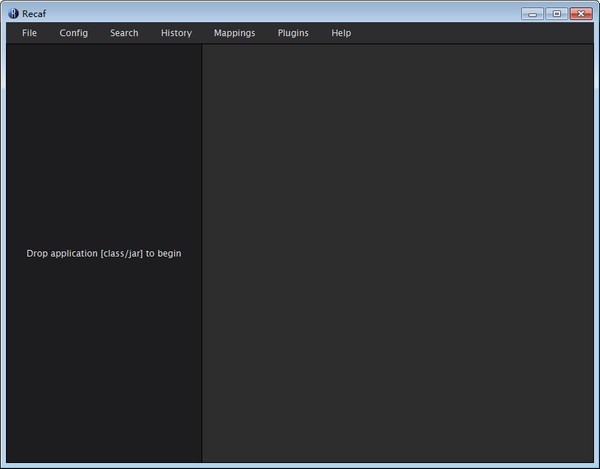Open the Mappings menu
This screenshot has width=600, height=469.
point(234,33)
